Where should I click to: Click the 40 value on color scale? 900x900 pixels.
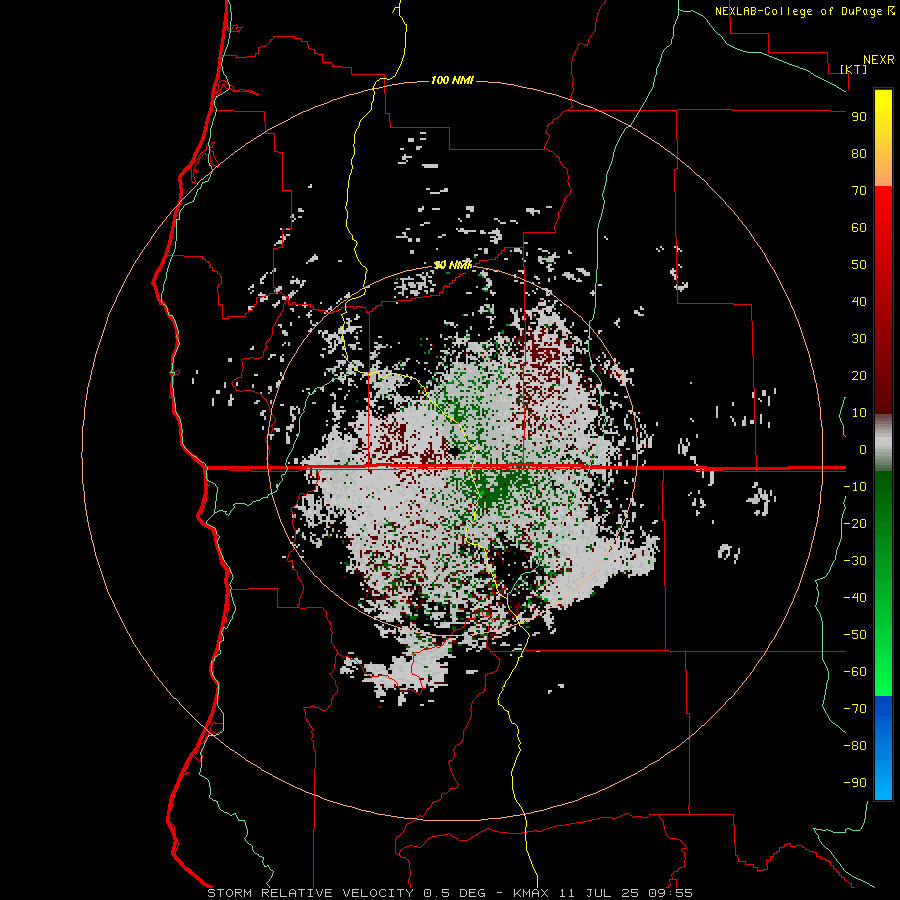859,301
